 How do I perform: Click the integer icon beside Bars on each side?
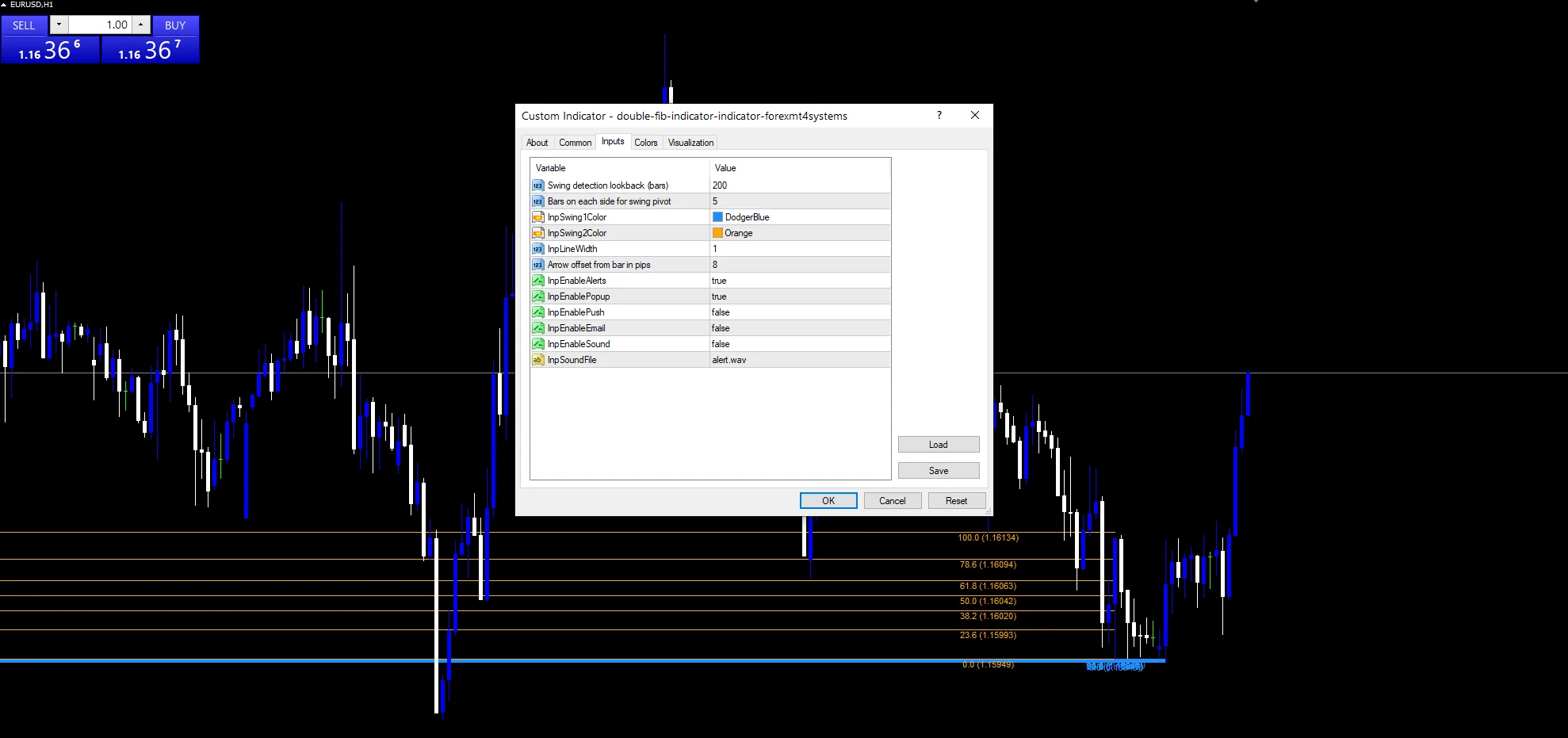[537, 201]
